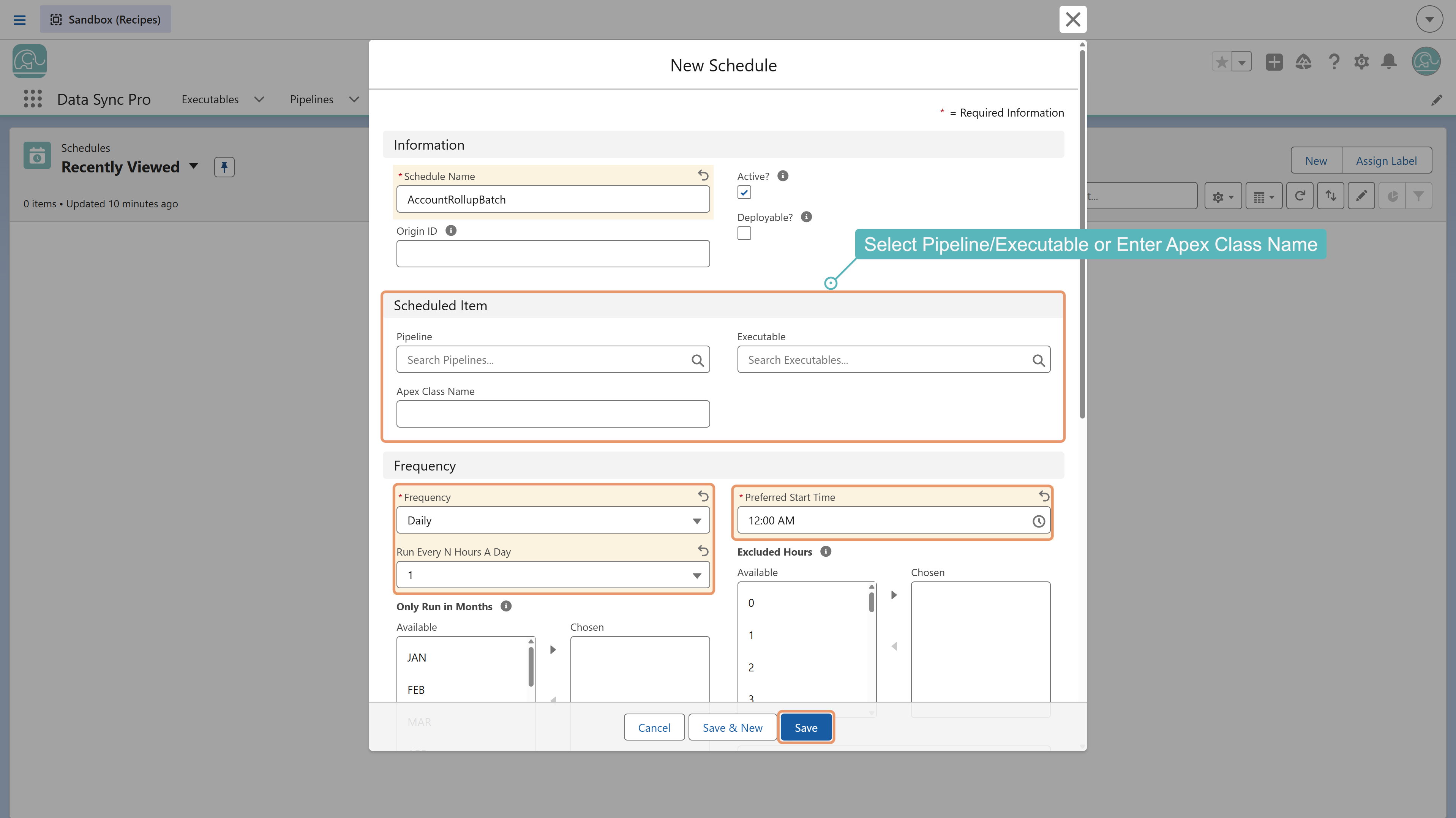Click the favorites star icon
The image size is (1456, 818).
tap(1222, 62)
